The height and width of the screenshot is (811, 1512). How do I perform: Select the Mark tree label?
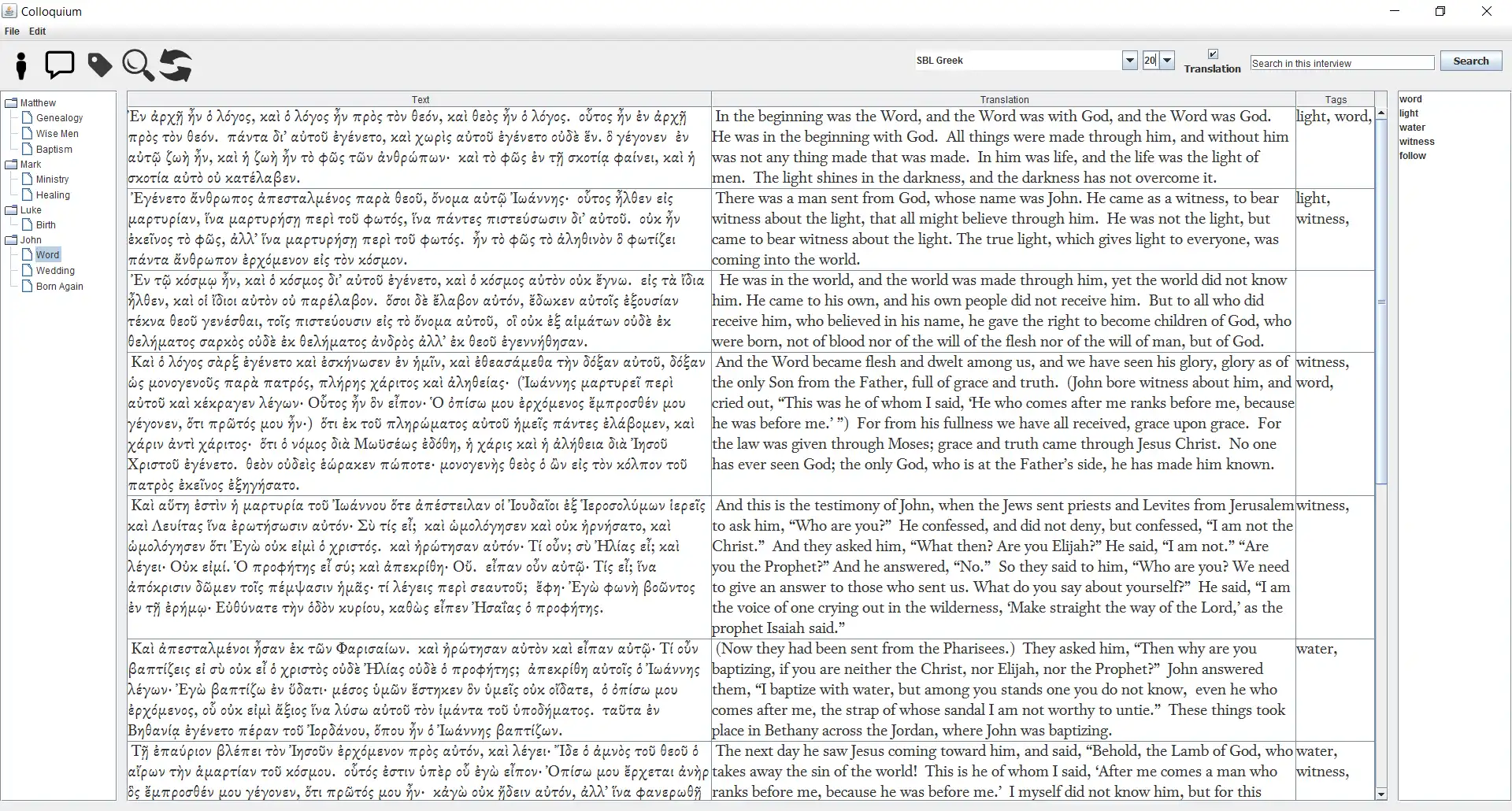pos(31,165)
